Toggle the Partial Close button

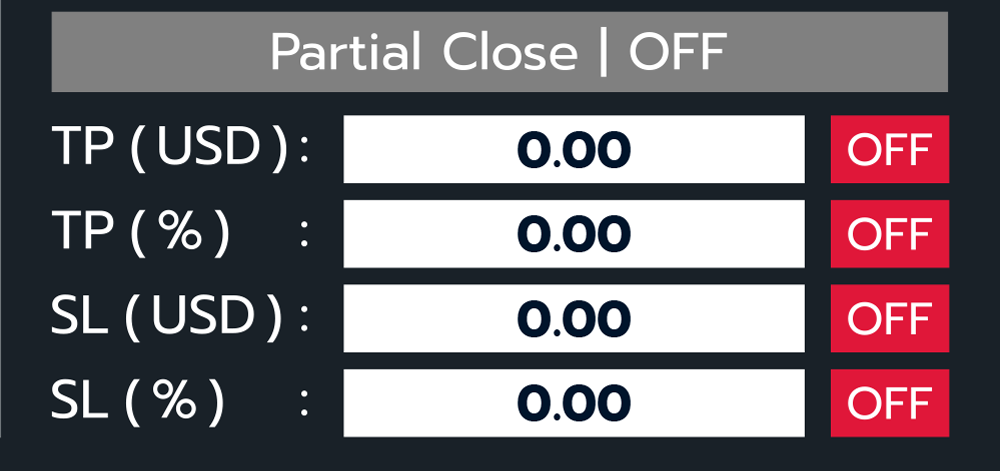tap(499, 52)
